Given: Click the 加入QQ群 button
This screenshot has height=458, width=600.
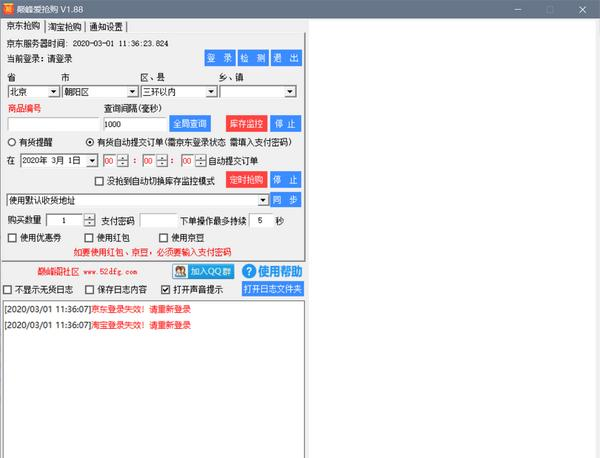Looking at the screenshot, I should tap(203, 271).
